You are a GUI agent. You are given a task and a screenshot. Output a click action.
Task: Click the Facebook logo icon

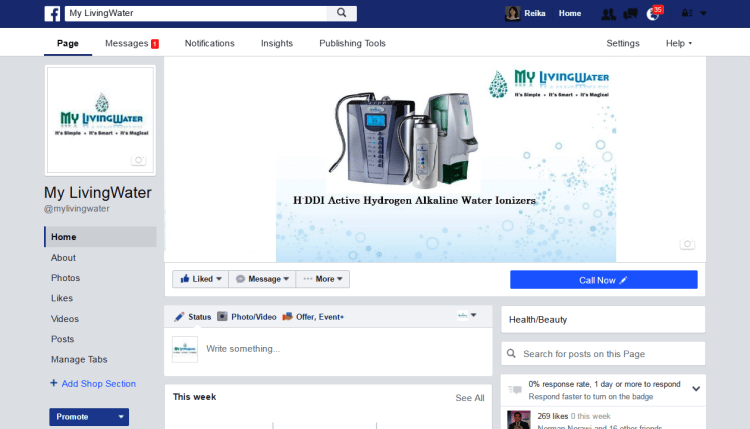52,13
